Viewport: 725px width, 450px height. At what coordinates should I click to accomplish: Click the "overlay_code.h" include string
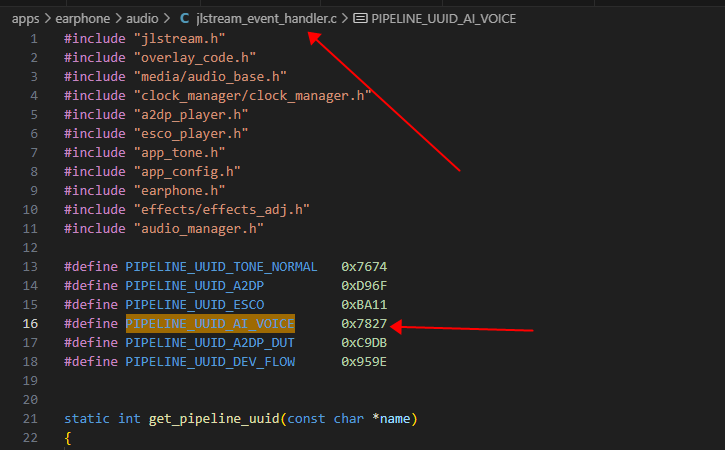coord(195,57)
